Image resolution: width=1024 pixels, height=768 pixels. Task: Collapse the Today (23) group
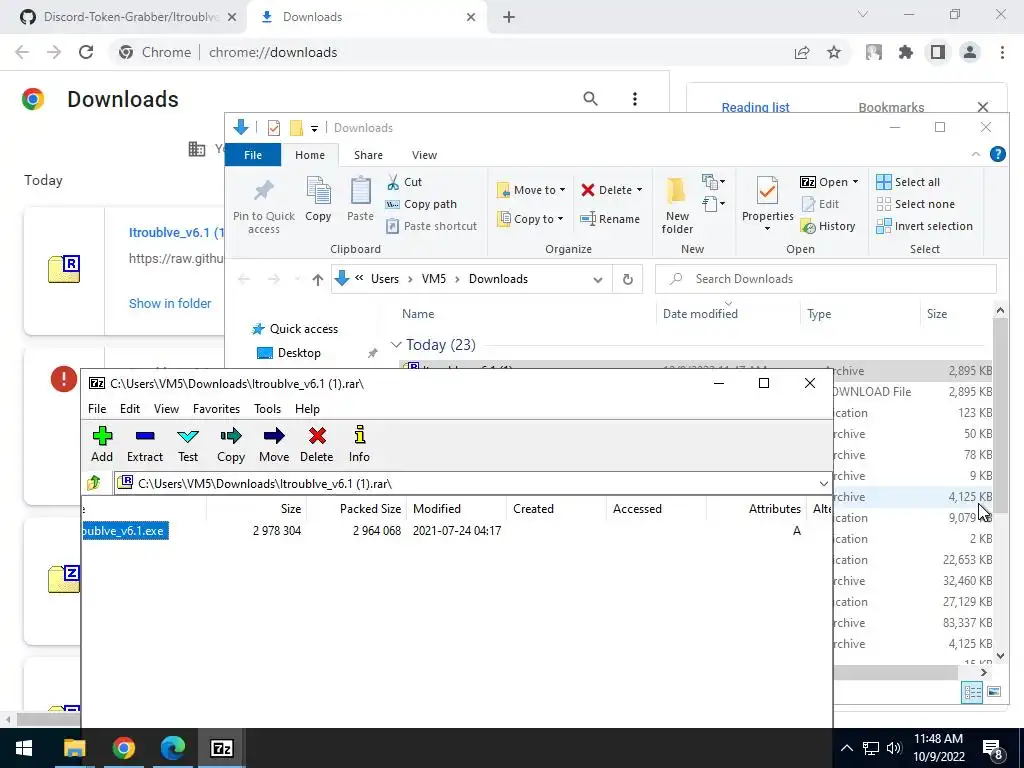click(x=396, y=345)
